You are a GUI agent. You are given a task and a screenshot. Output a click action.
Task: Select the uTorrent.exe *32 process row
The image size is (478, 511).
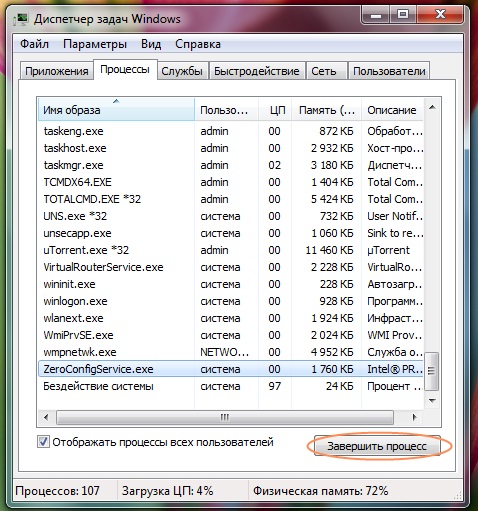[231, 250]
